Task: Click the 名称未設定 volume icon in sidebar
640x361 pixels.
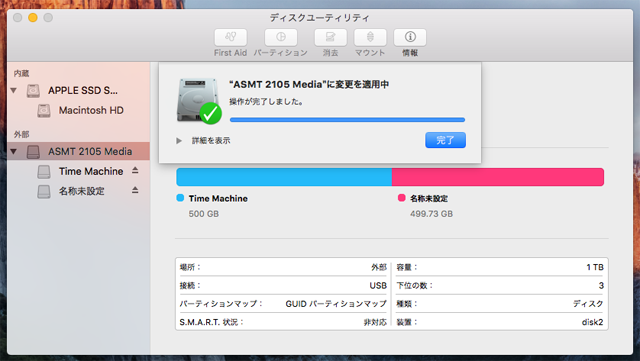Action: pyautogui.click(x=44, y=191)
